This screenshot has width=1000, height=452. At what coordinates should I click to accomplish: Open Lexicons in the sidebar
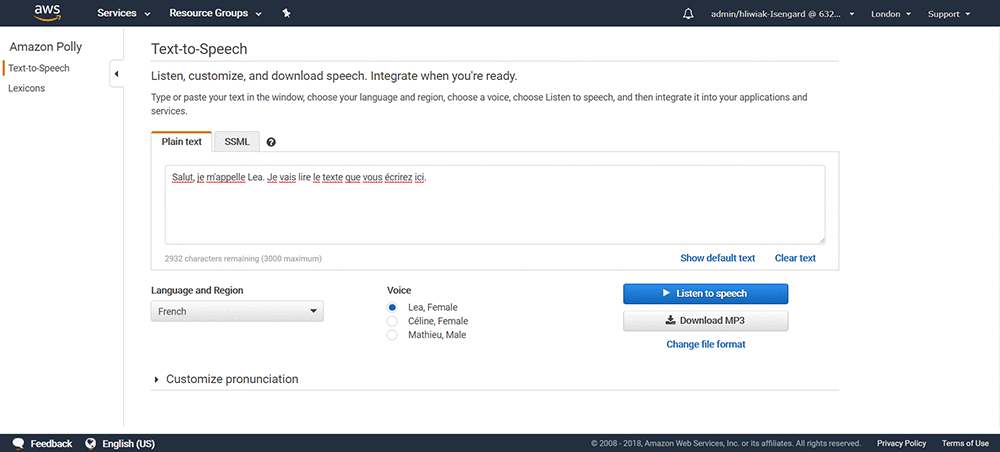pyautogui.click(x=27, y=89)
